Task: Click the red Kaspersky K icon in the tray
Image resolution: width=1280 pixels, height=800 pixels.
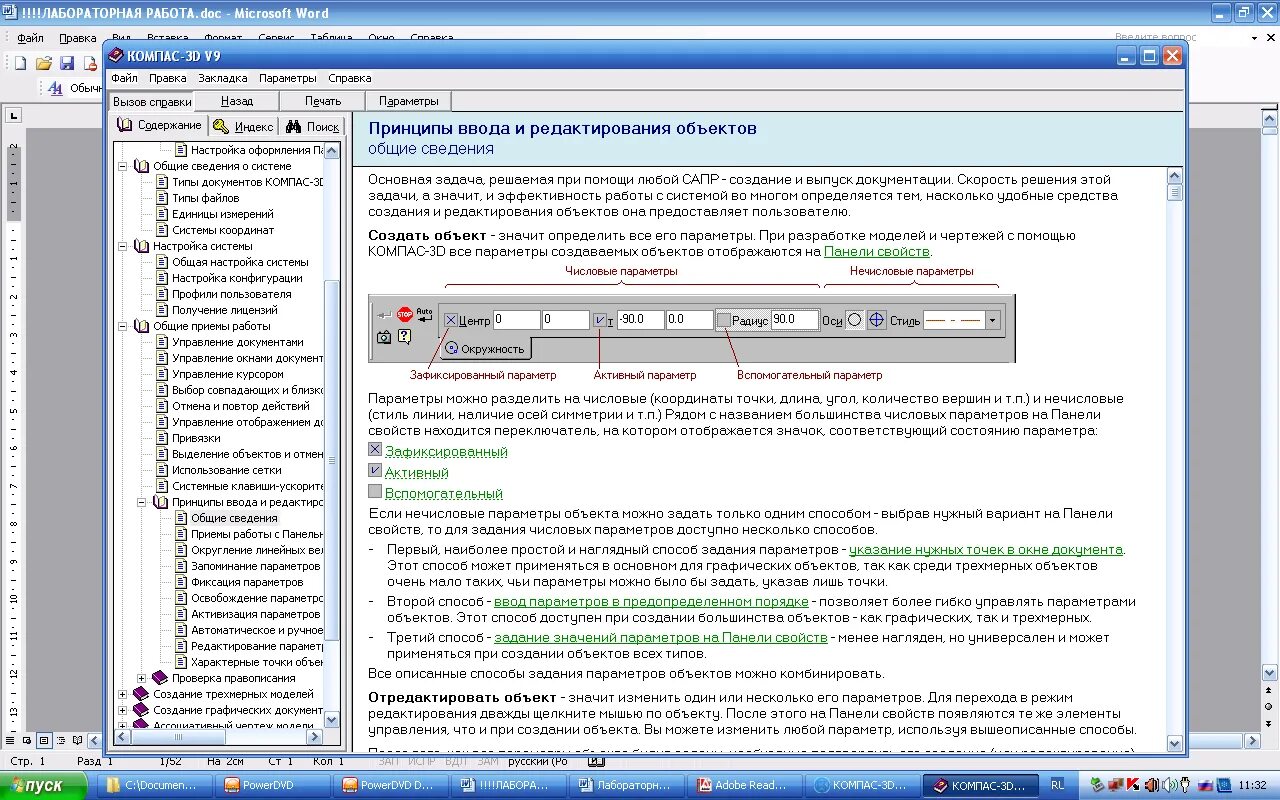Action: [1134, 785]
